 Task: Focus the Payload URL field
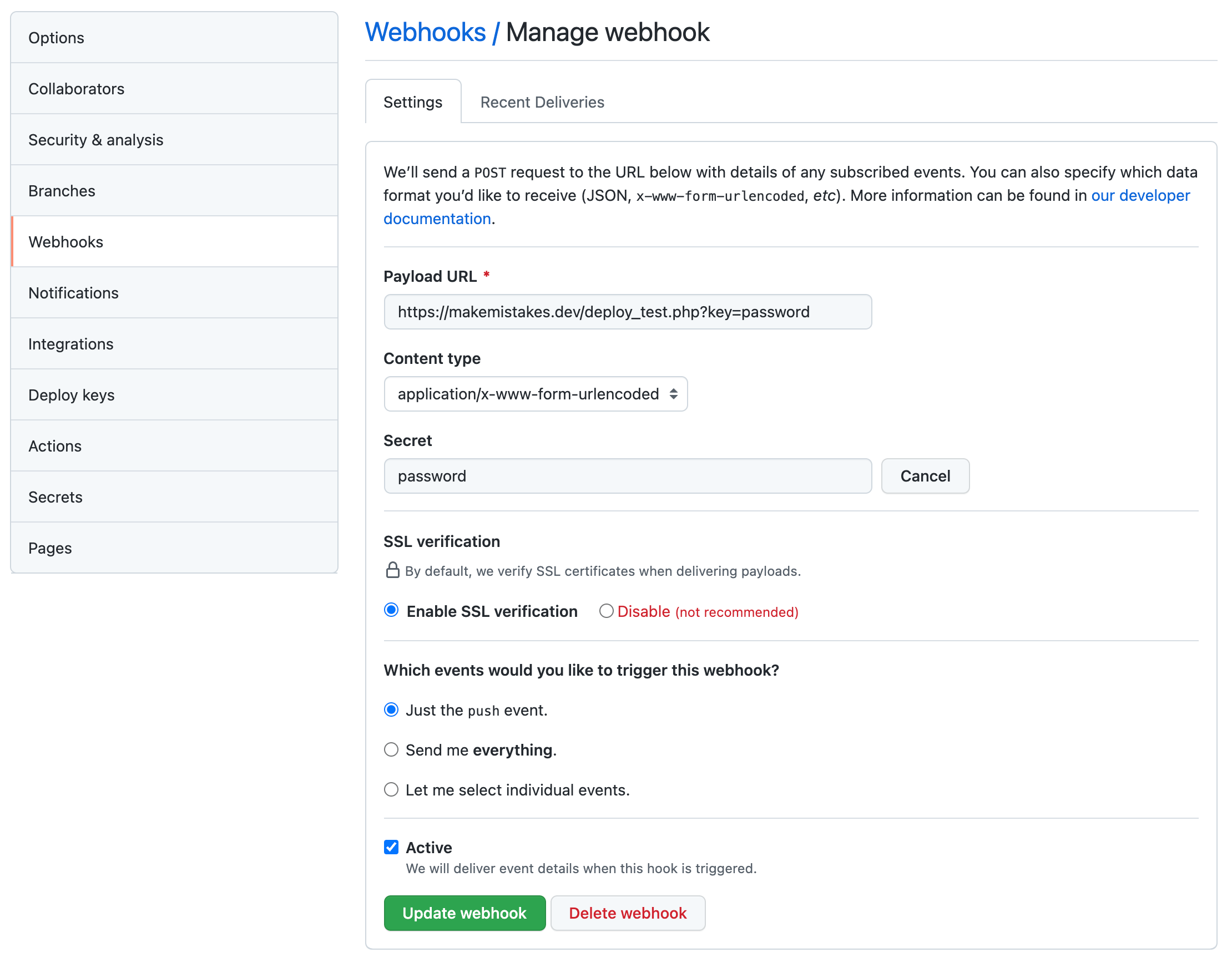point(627,312)
